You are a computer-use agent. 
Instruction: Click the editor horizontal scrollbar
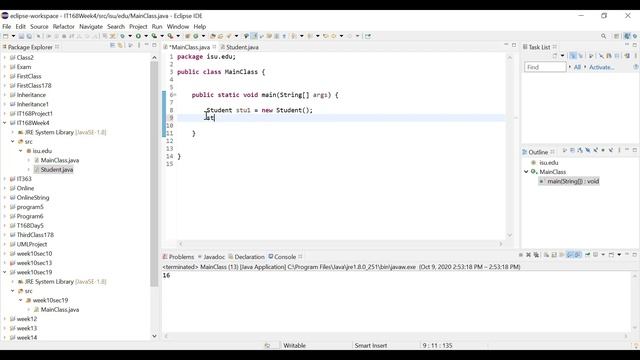click(341, 244)
